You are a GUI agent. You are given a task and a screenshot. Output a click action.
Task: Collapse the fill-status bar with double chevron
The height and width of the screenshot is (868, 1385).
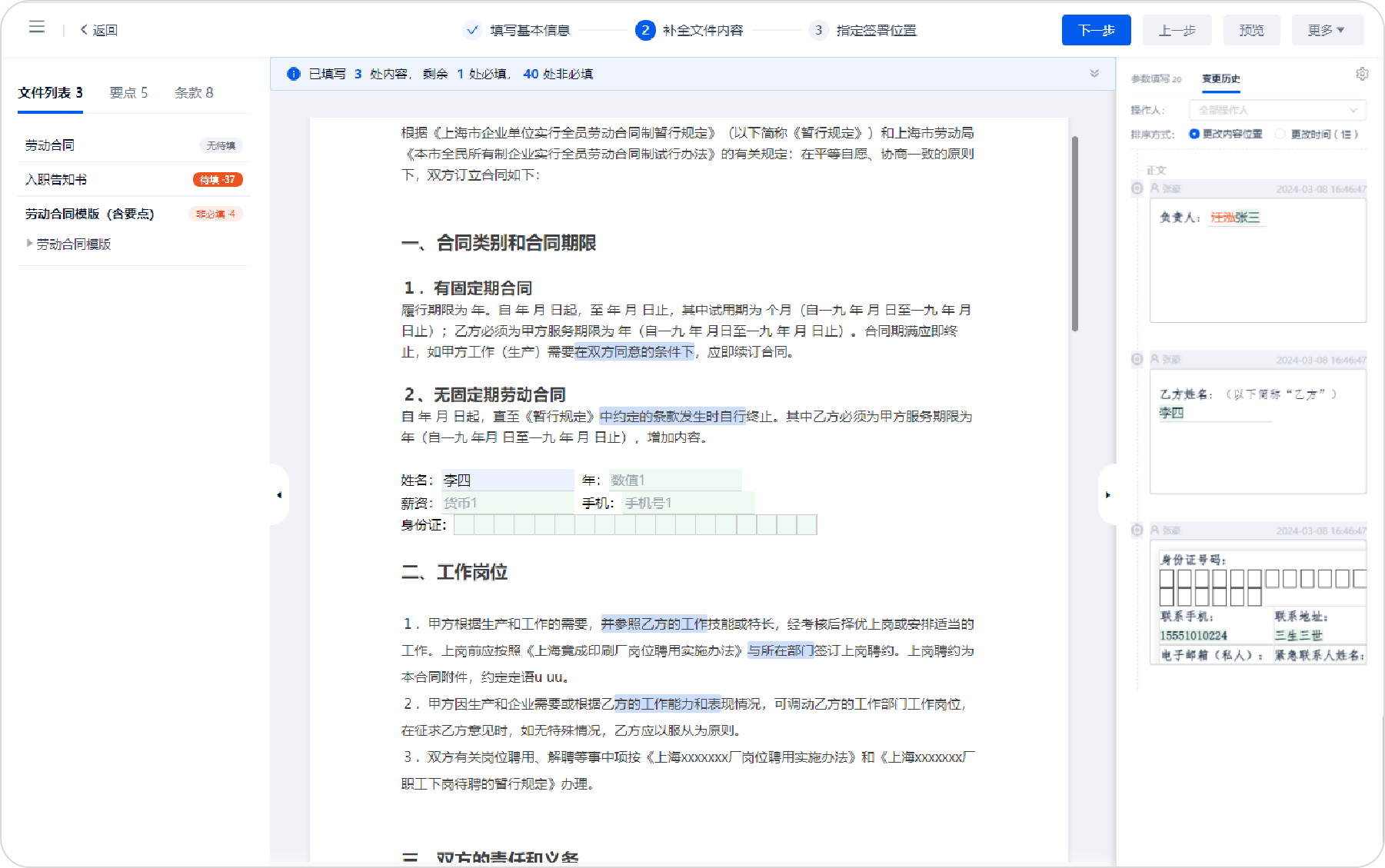pos(1094,74)
